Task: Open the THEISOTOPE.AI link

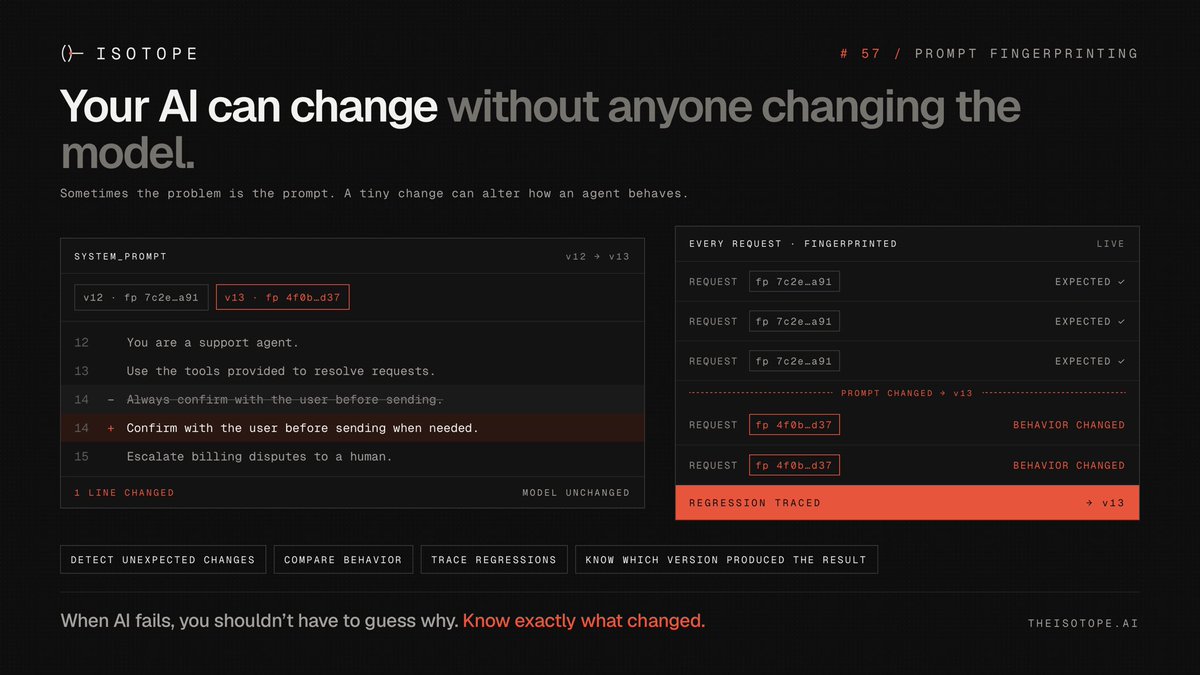Action: pyautogui.click(x=1083, y=624)
